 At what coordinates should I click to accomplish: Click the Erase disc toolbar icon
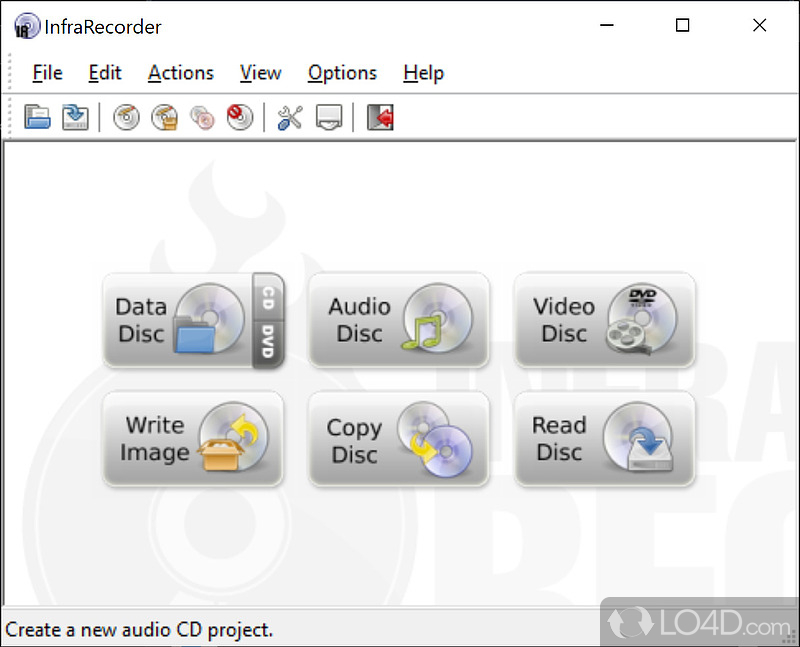(x=240, y=117)
